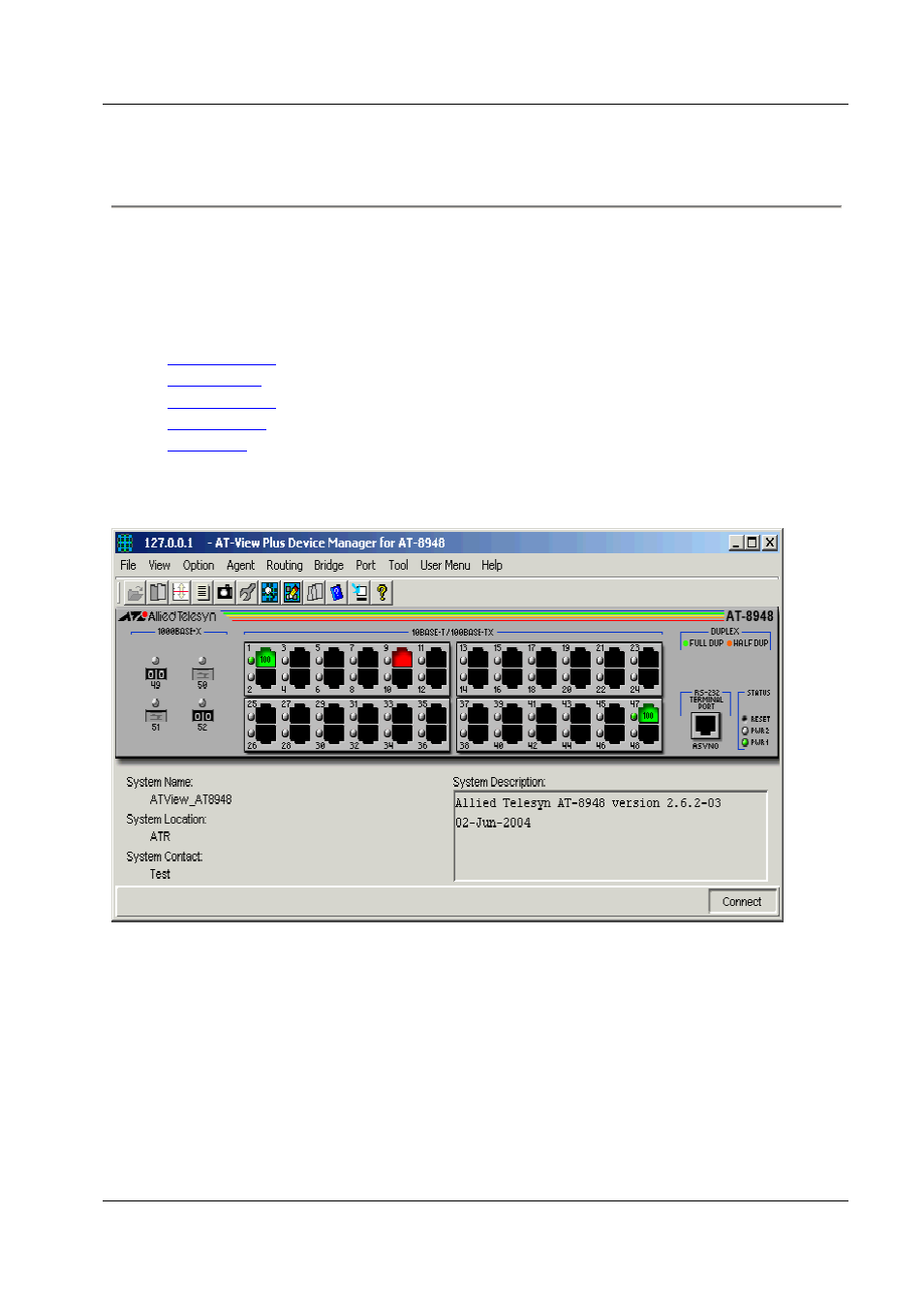Click the open book toolbar icon
The image size is (924, 1308).
point(158,592)
